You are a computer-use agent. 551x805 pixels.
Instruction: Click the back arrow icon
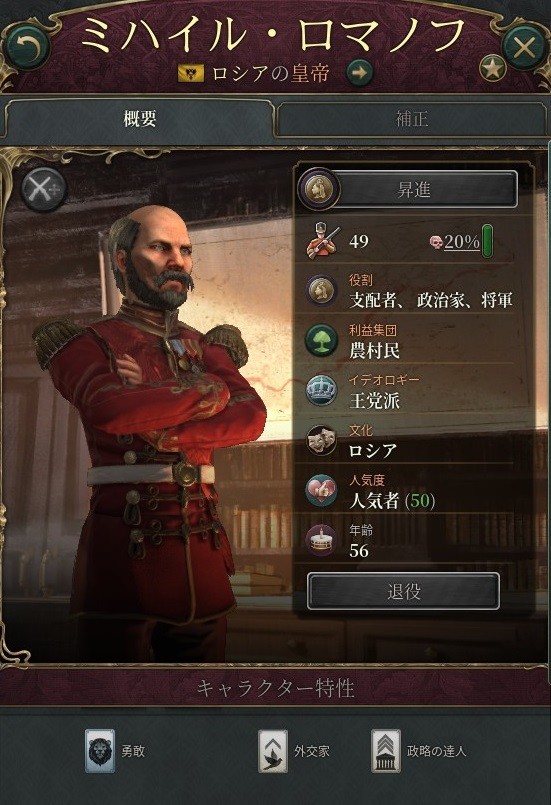[28, 47]
